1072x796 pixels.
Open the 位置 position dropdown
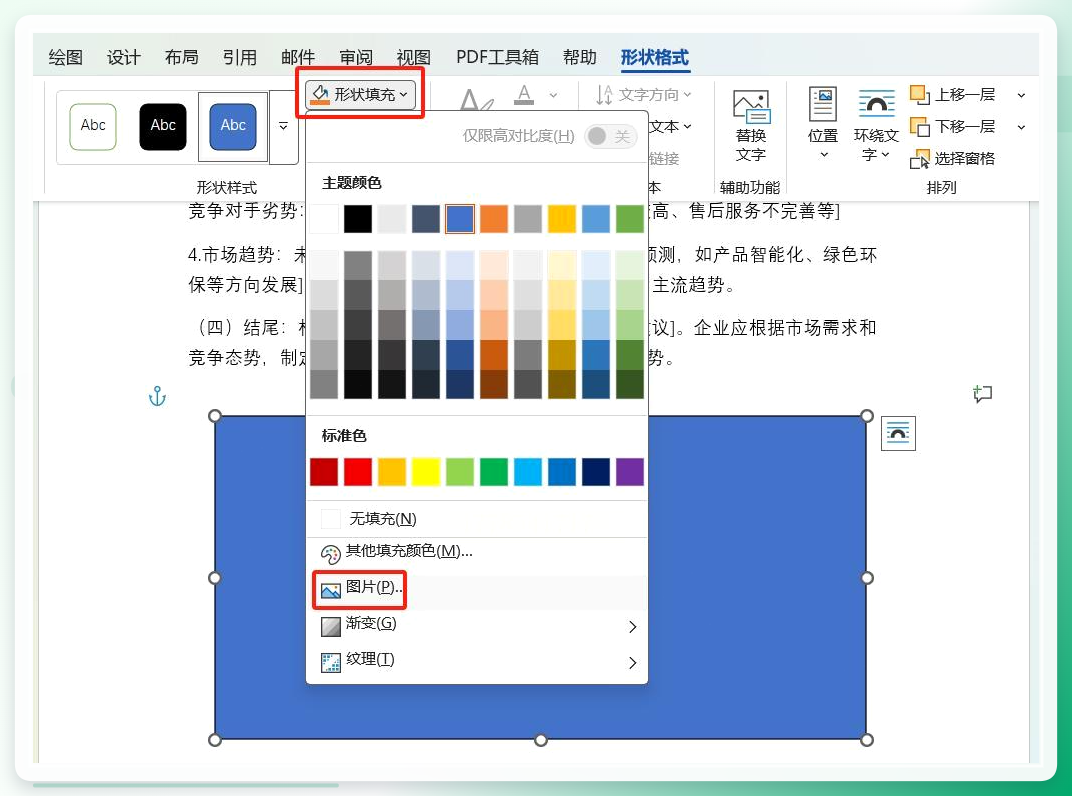[x=823, y=124]
